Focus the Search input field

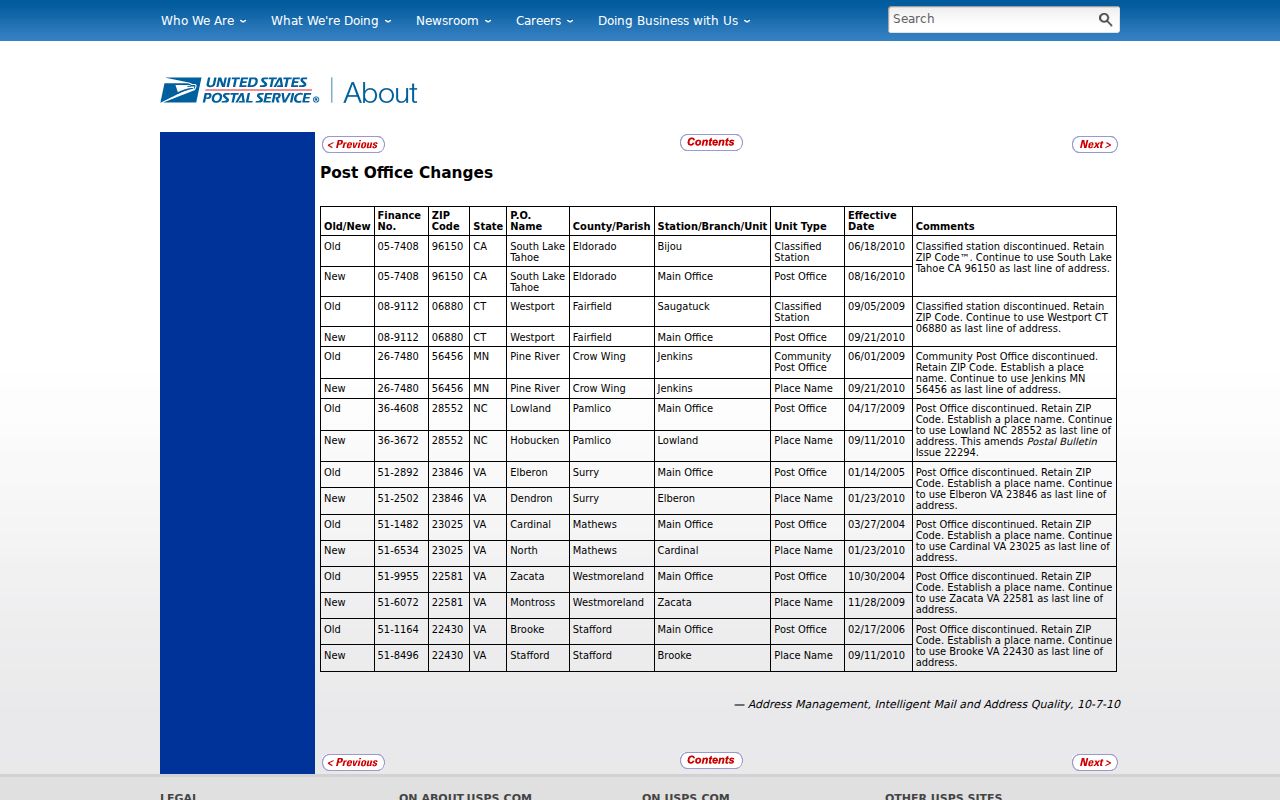(x=990, y=20)
